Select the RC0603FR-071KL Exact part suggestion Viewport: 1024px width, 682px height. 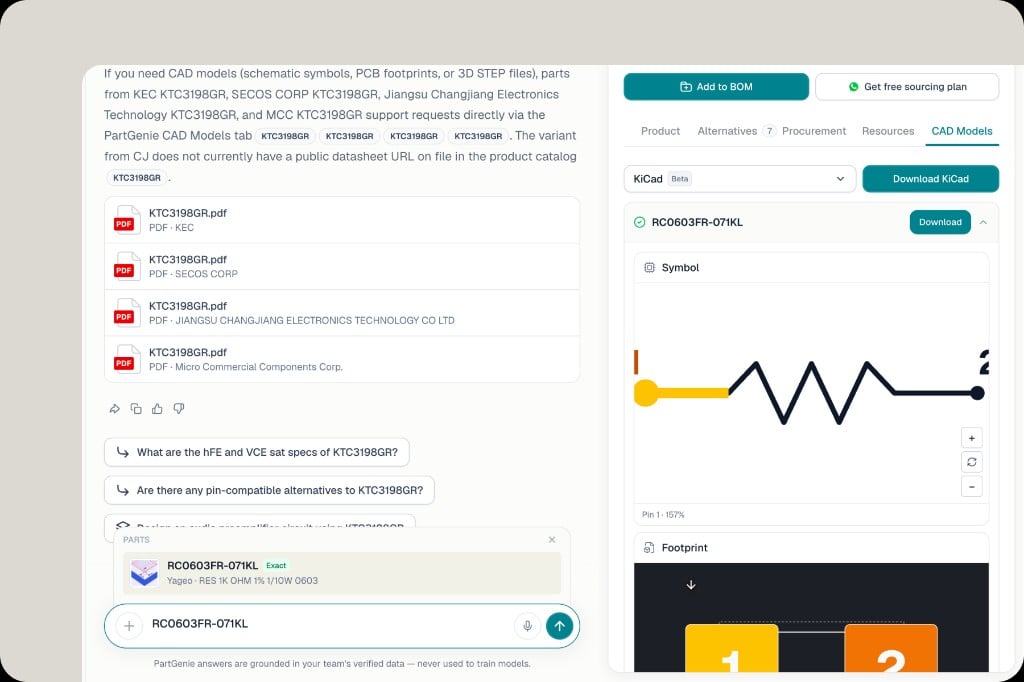tap(342, 573)
